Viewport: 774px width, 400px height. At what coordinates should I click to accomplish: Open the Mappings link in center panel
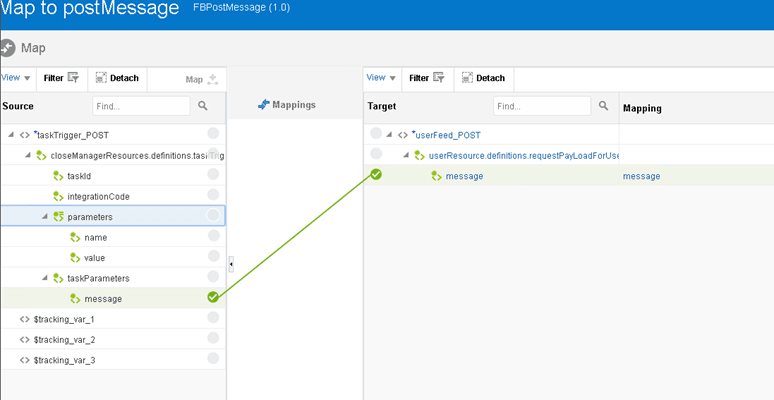(287, 105)
